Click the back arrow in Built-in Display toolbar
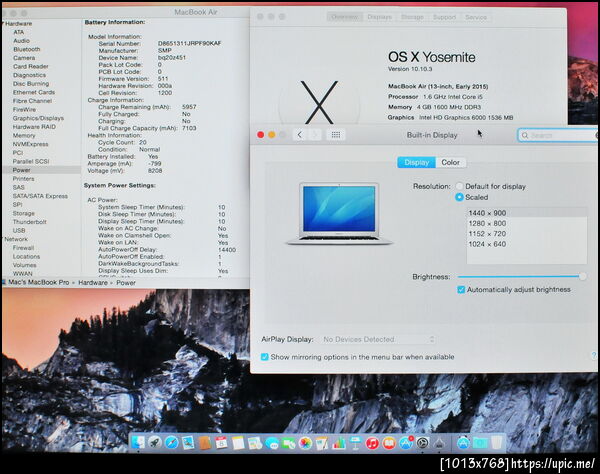 (x=300, y=135)
